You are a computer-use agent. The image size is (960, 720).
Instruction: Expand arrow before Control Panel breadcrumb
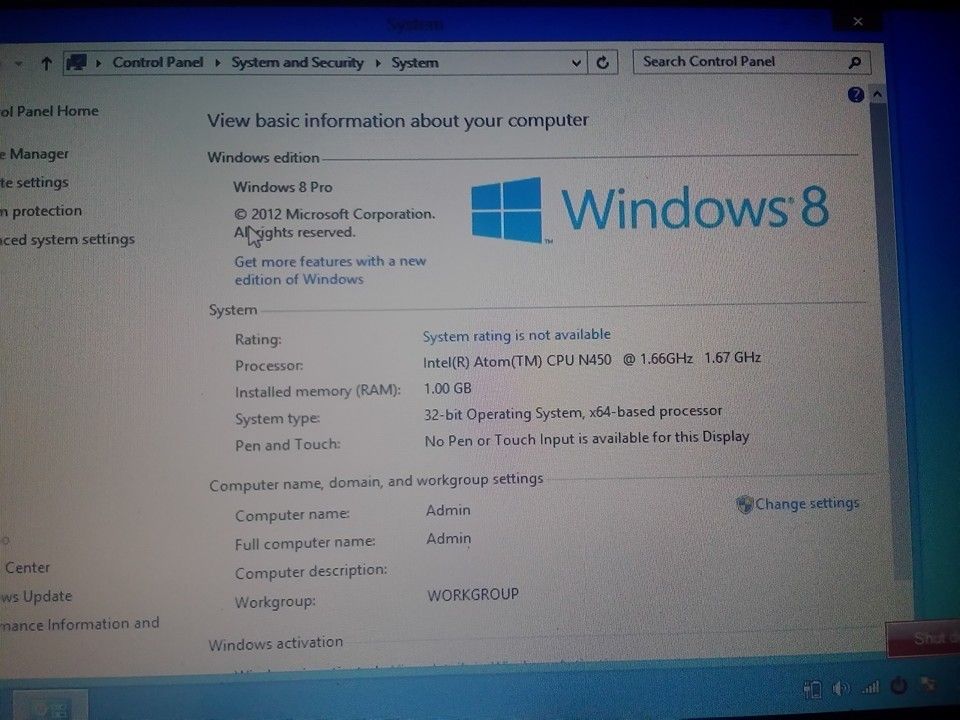[x=99, y=63]
